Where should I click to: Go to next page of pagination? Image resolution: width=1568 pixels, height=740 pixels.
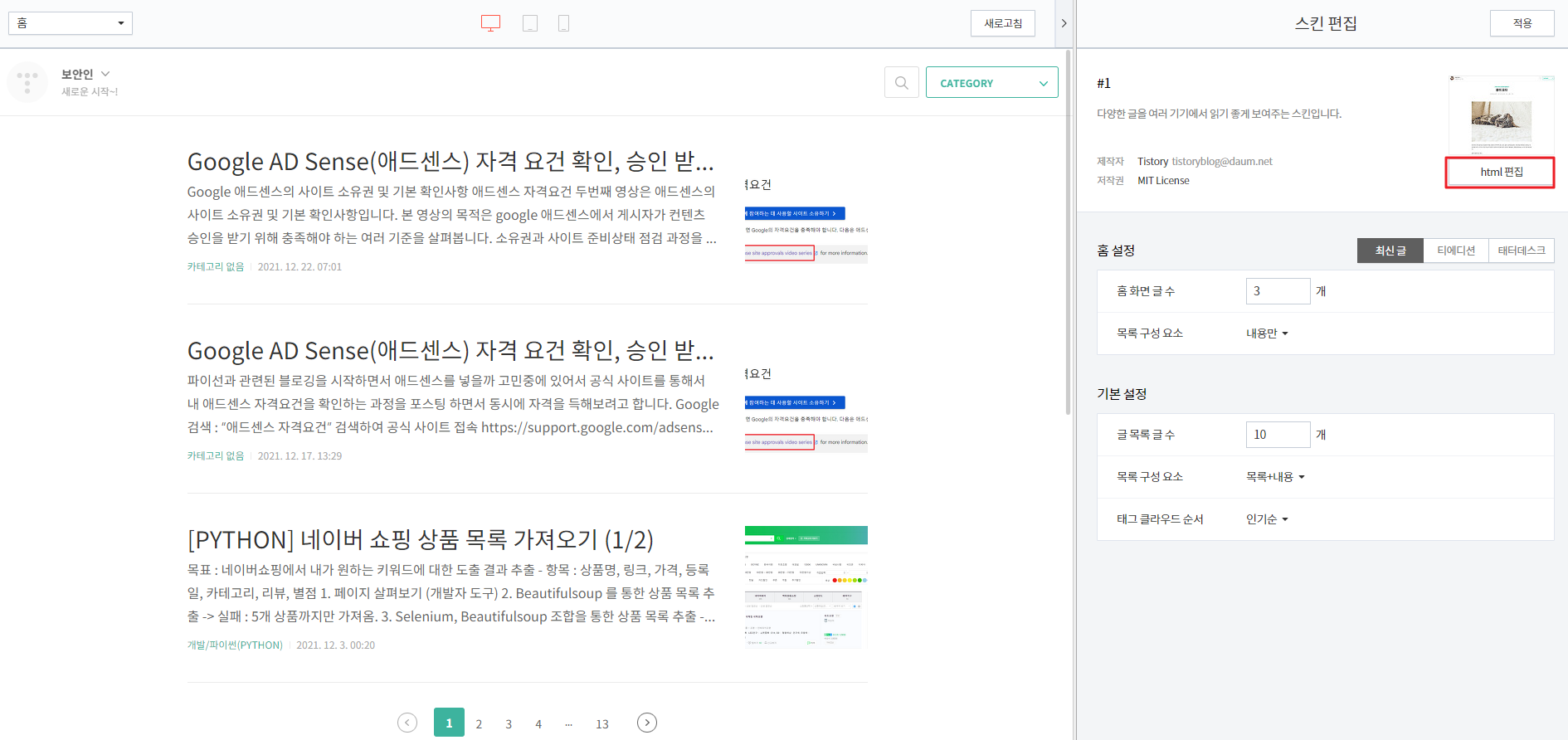[x=647, y=723]
